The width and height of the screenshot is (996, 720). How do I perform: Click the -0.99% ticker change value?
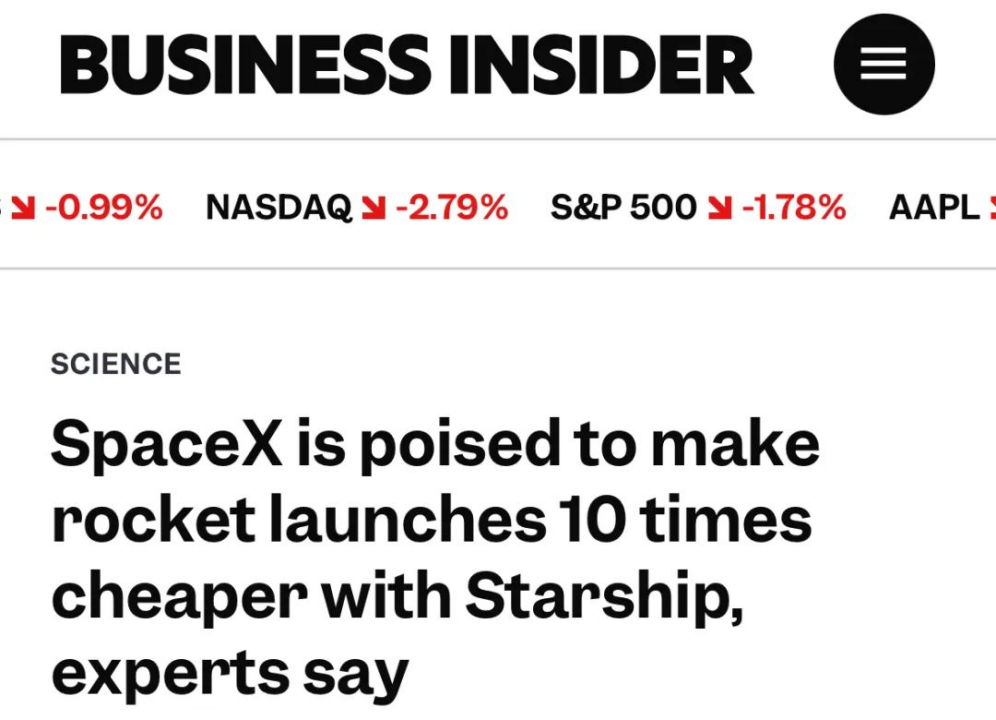[x=103, y=208]
